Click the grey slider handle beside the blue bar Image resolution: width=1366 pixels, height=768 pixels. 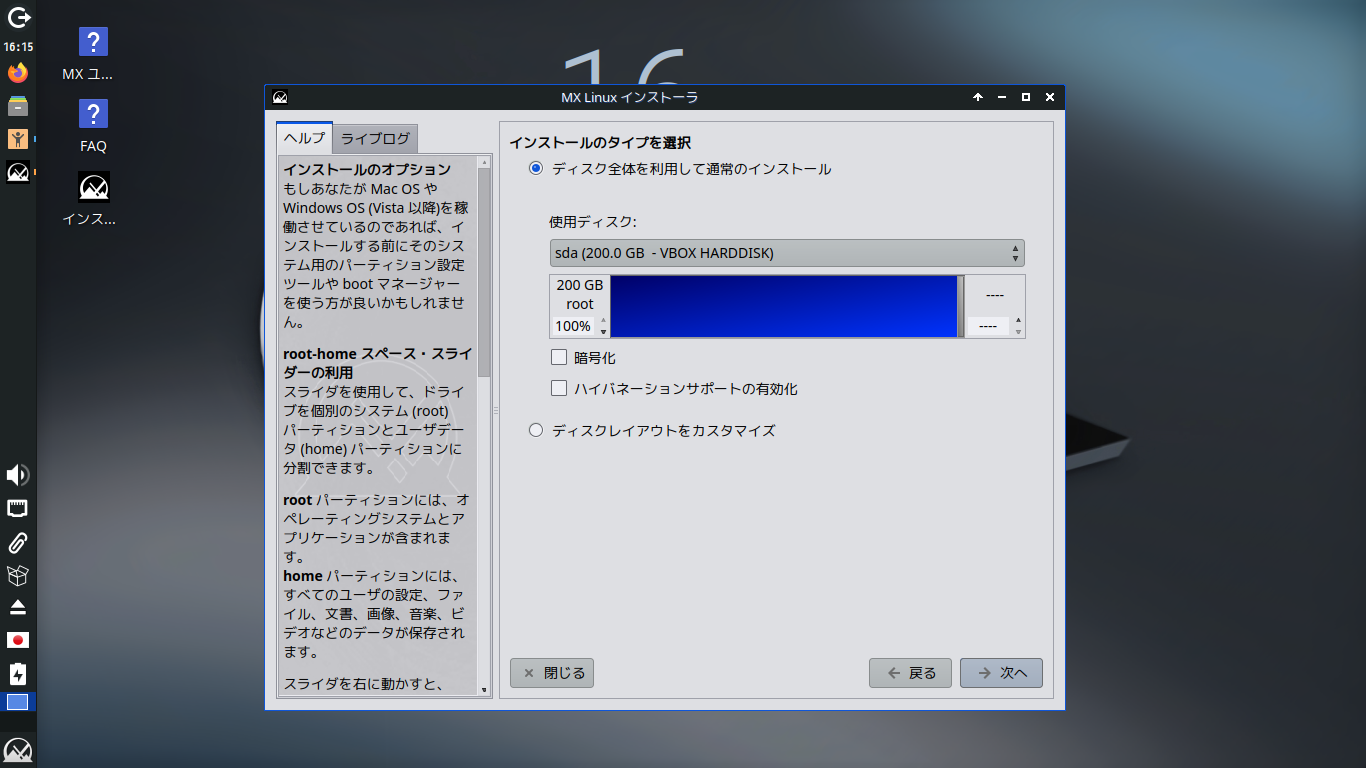coord(961,306)
